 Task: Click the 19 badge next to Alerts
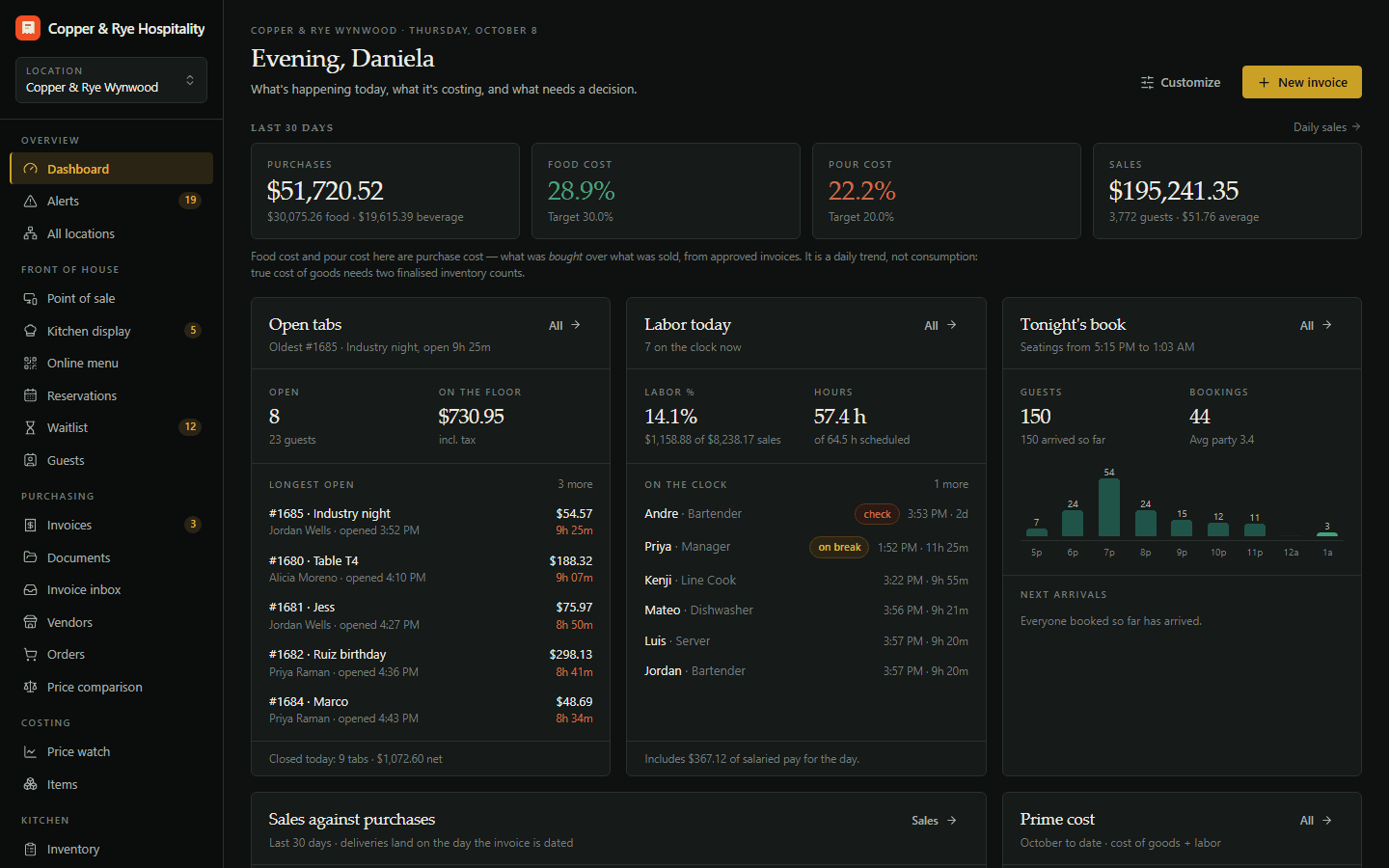(191, 201)
